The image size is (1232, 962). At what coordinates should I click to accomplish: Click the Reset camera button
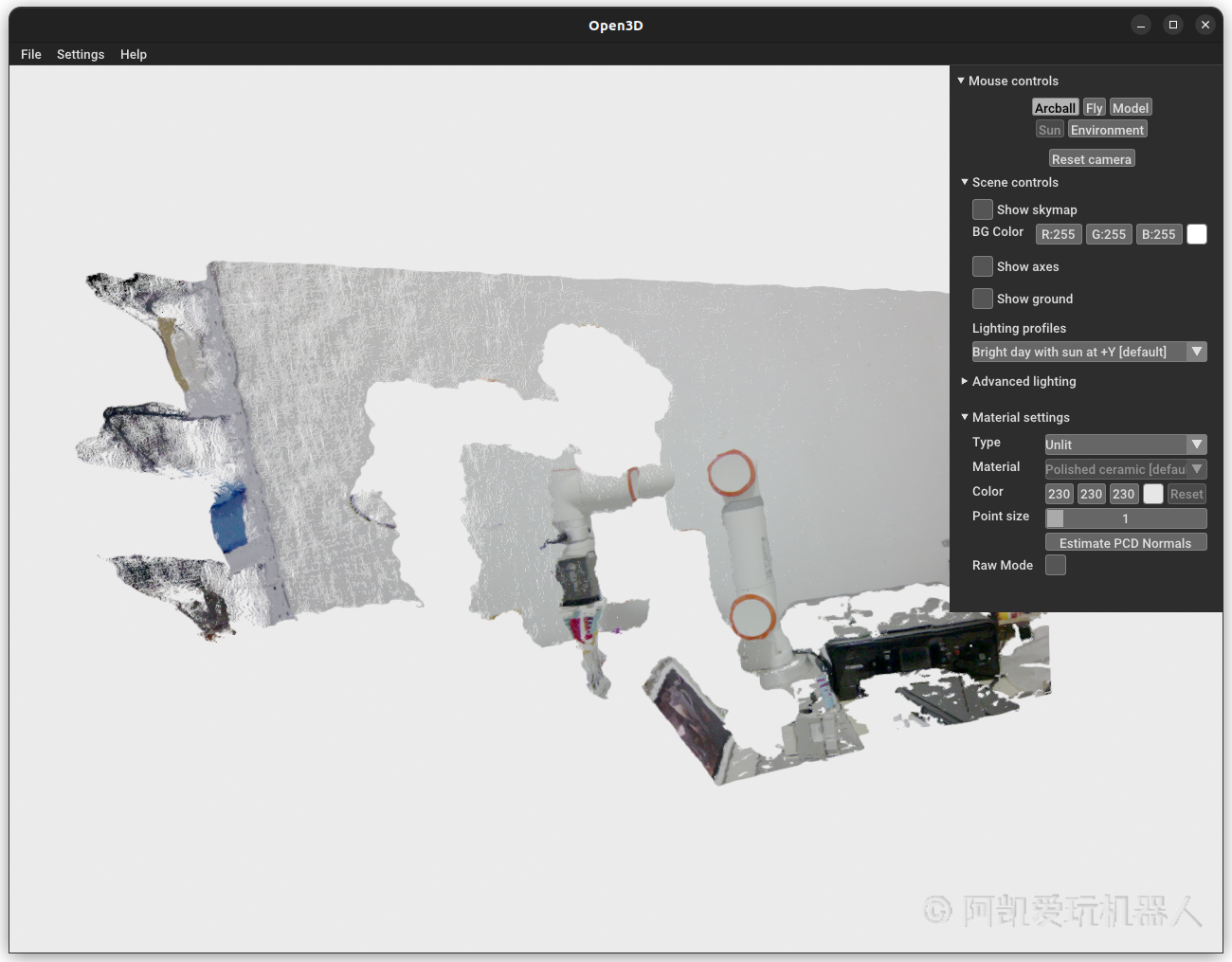[x=1092, y=159]
